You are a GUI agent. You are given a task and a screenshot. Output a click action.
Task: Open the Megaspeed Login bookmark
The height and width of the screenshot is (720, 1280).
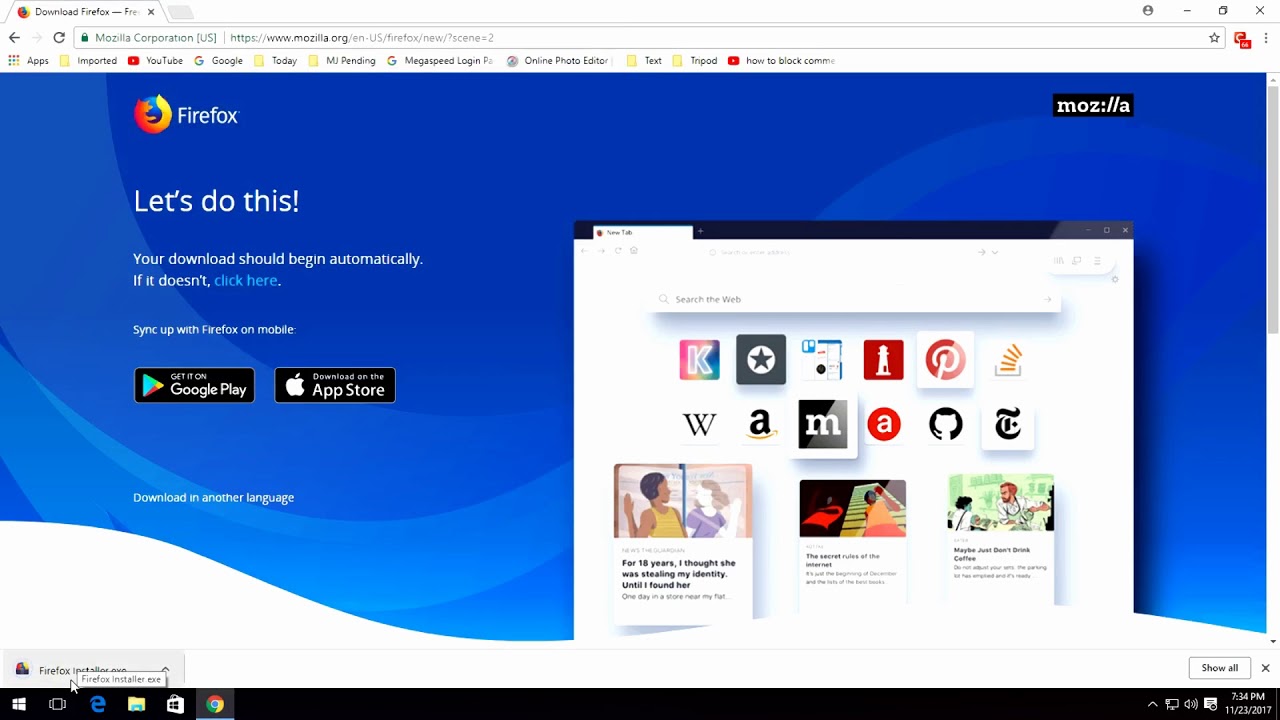pyautogui.click(x=440, y=61)
